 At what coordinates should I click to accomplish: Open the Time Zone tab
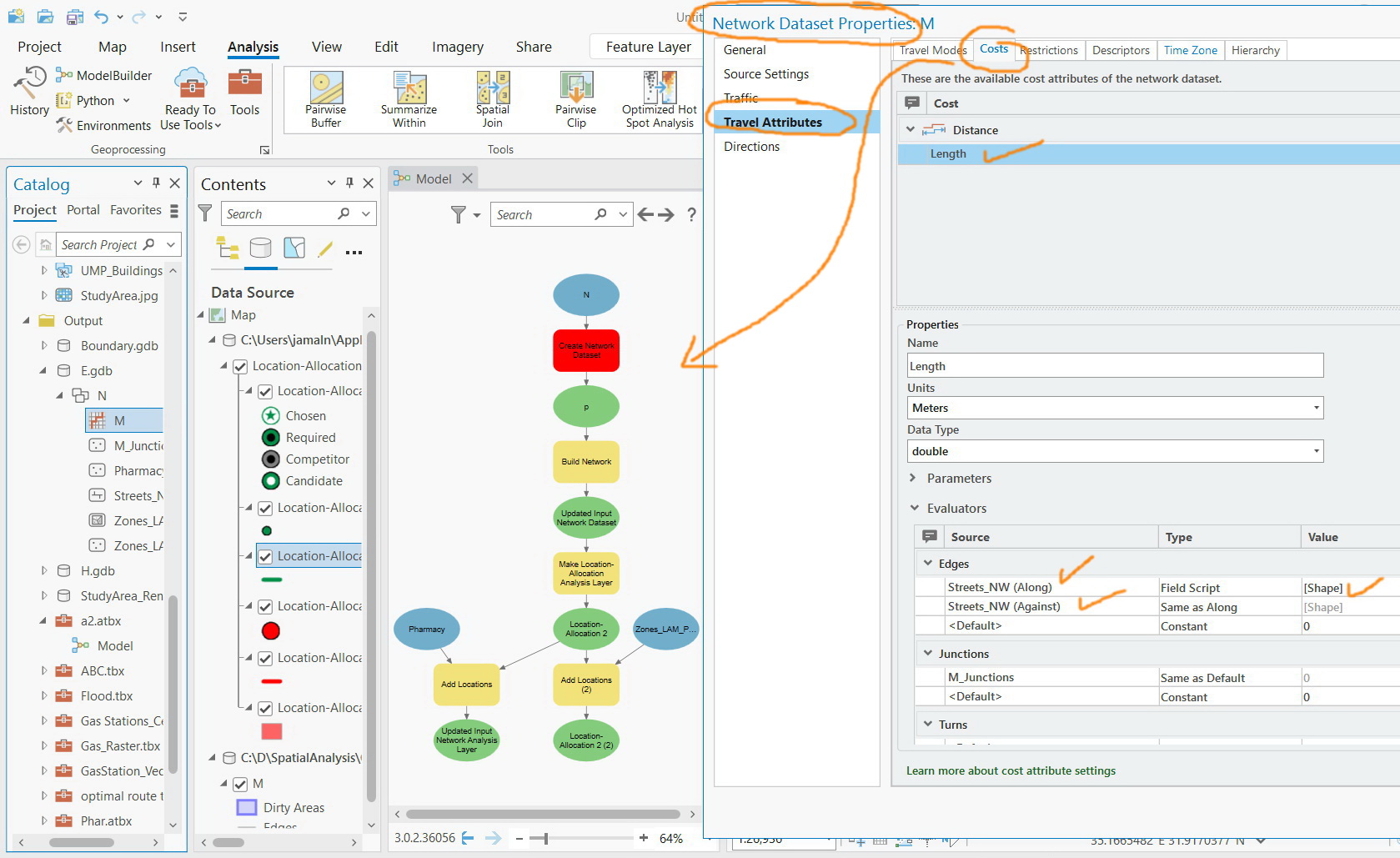tap(1190, 50)
